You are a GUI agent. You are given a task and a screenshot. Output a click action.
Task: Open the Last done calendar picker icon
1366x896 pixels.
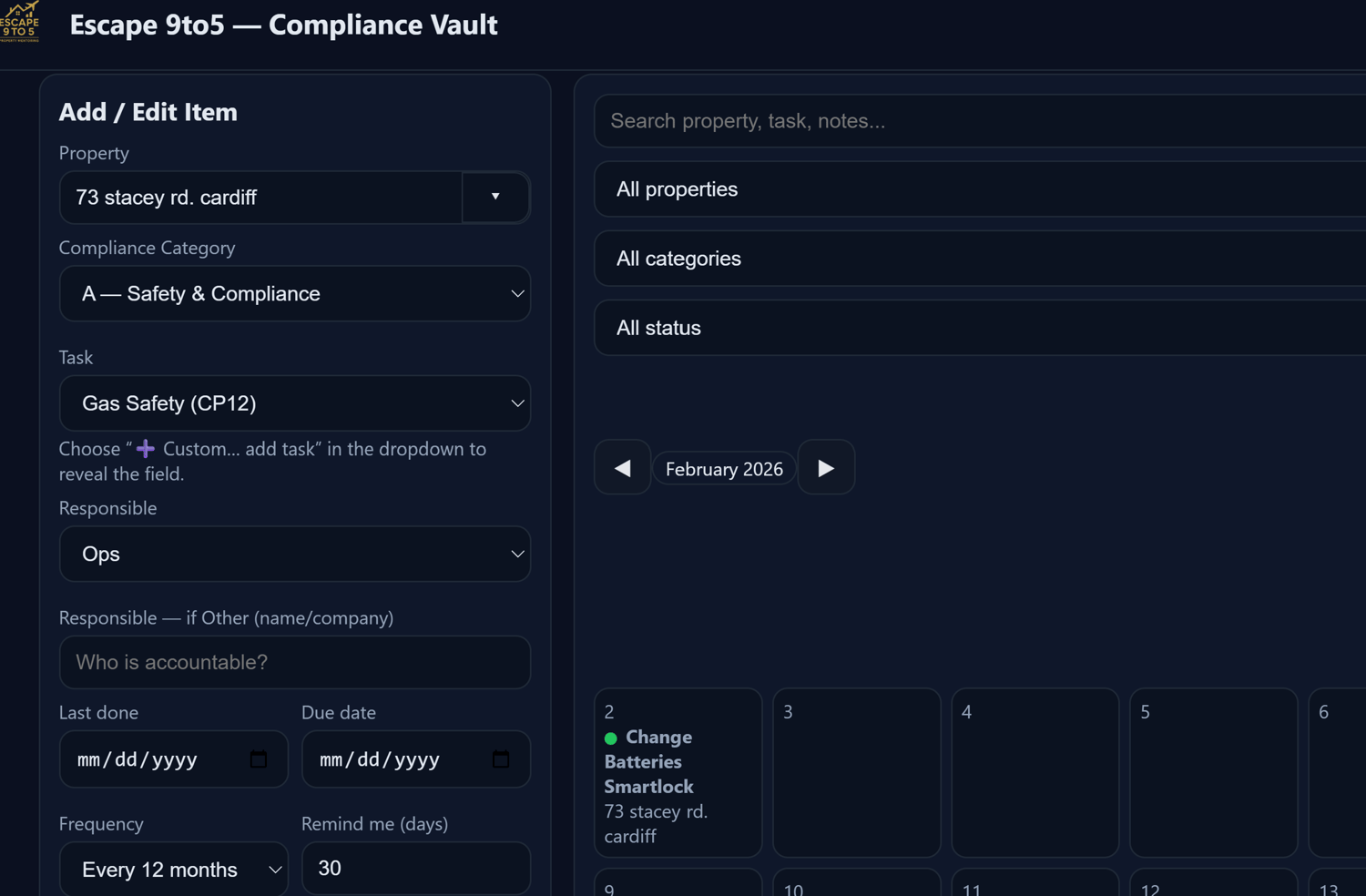coord(259,759)
